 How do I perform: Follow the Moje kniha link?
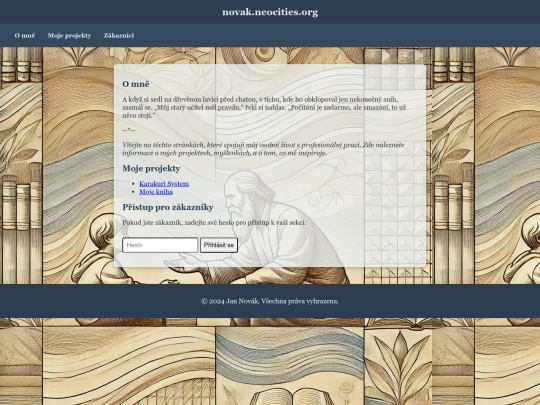pyautogui.click(x=156, y=192)
